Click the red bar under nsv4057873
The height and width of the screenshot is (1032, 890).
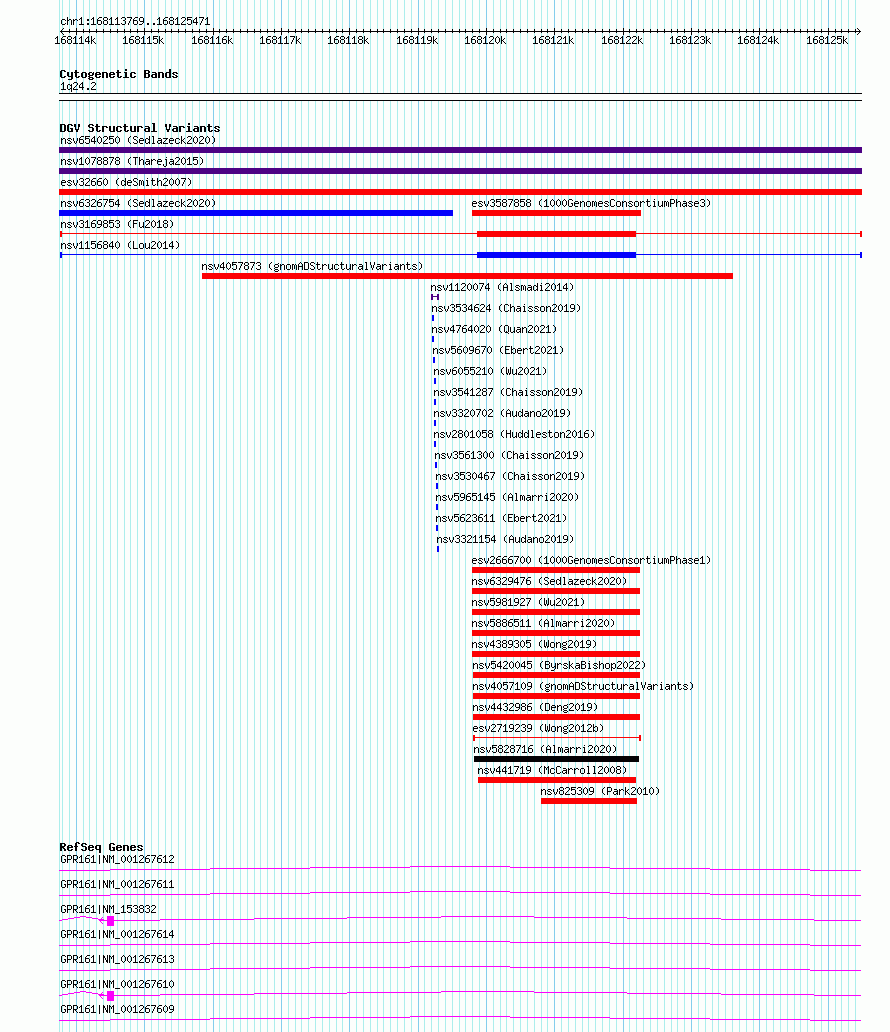467,276
